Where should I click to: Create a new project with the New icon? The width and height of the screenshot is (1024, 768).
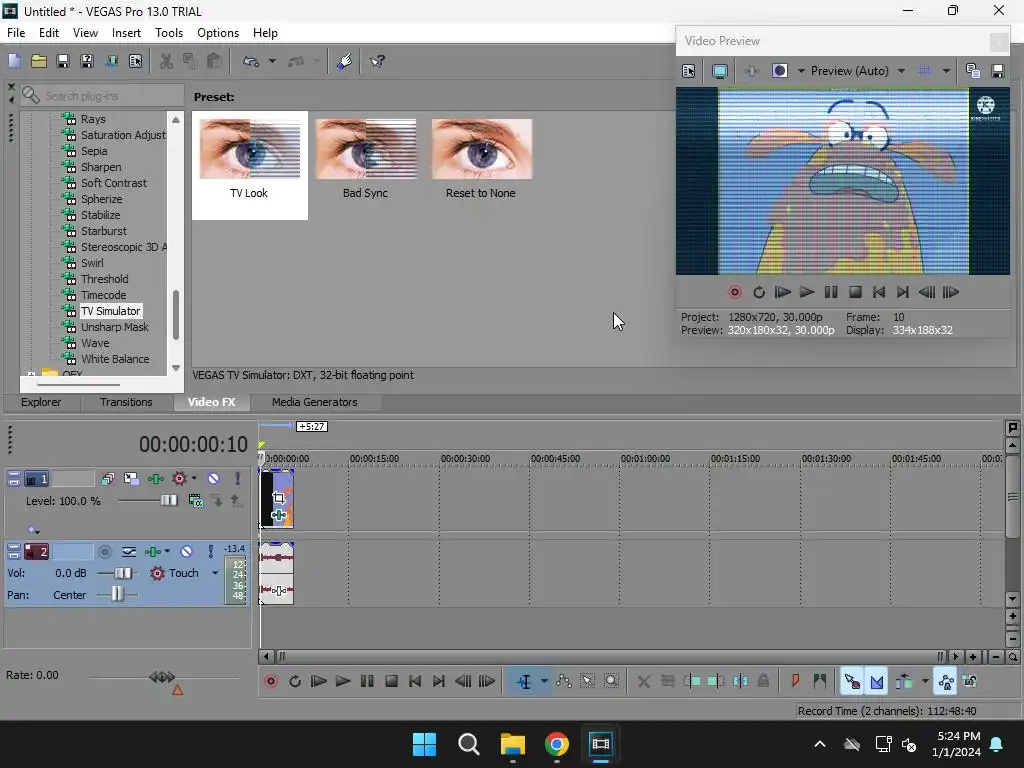click(x=14, y=61)
